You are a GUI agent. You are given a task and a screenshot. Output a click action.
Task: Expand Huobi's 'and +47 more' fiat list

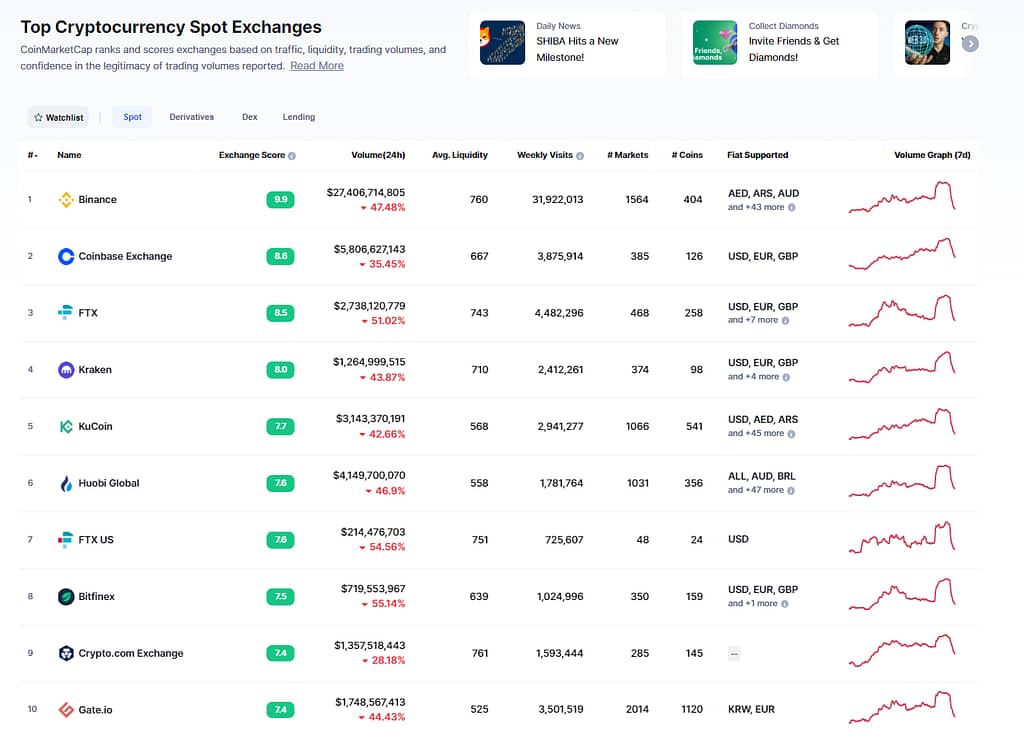point(756,490)
